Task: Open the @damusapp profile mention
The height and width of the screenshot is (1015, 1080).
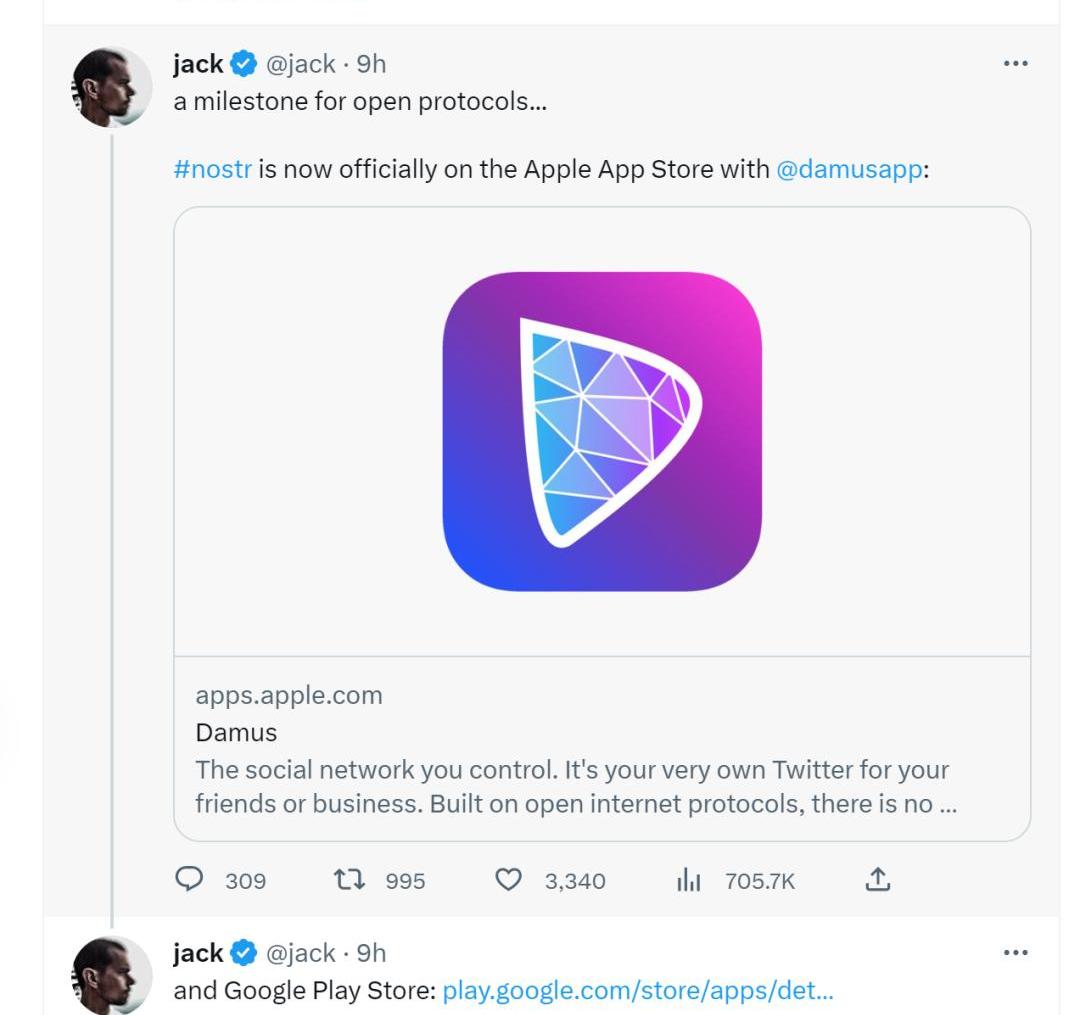Action: tap(849, 169)
